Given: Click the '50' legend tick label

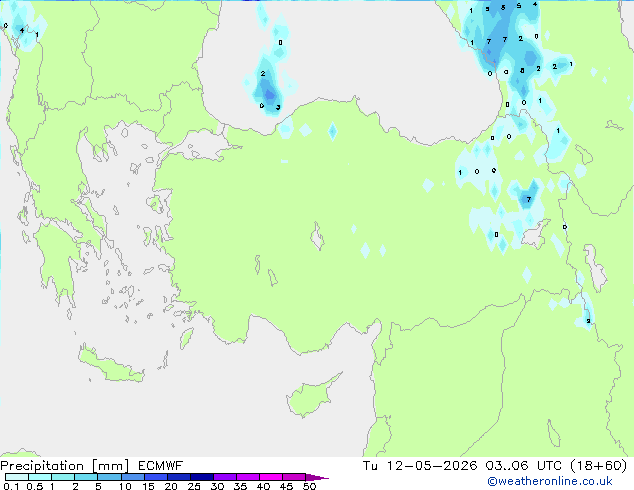Looking at the screenshot, I should (x=309, y=486).
